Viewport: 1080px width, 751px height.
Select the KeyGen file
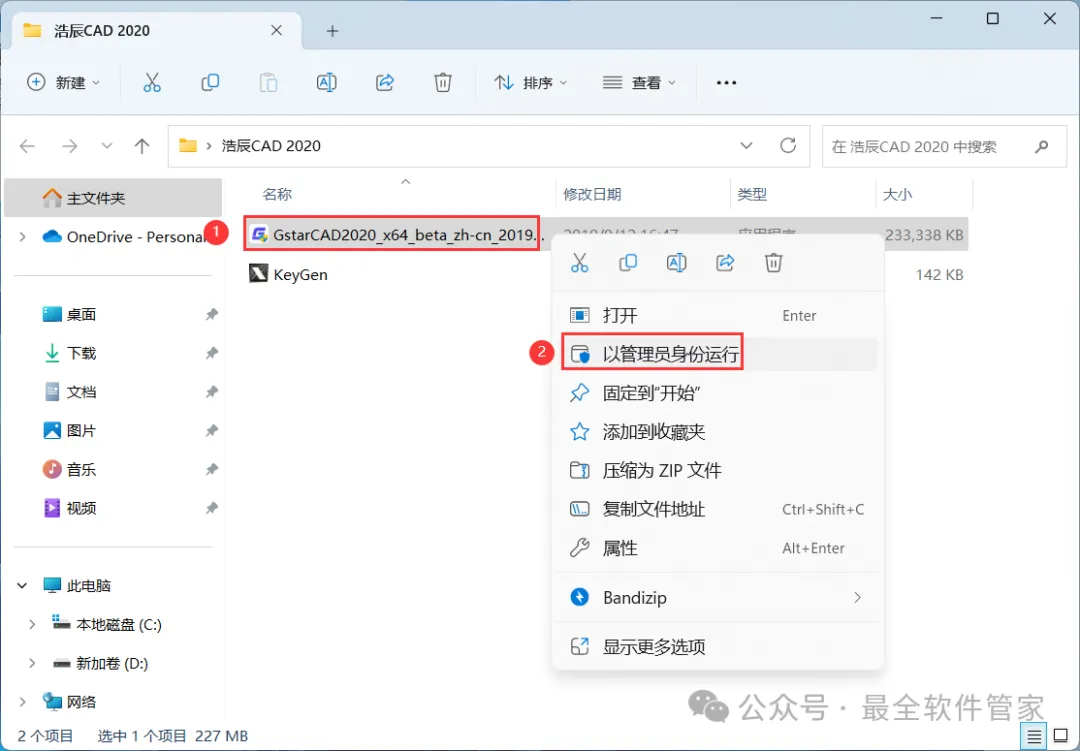[288, 274]
